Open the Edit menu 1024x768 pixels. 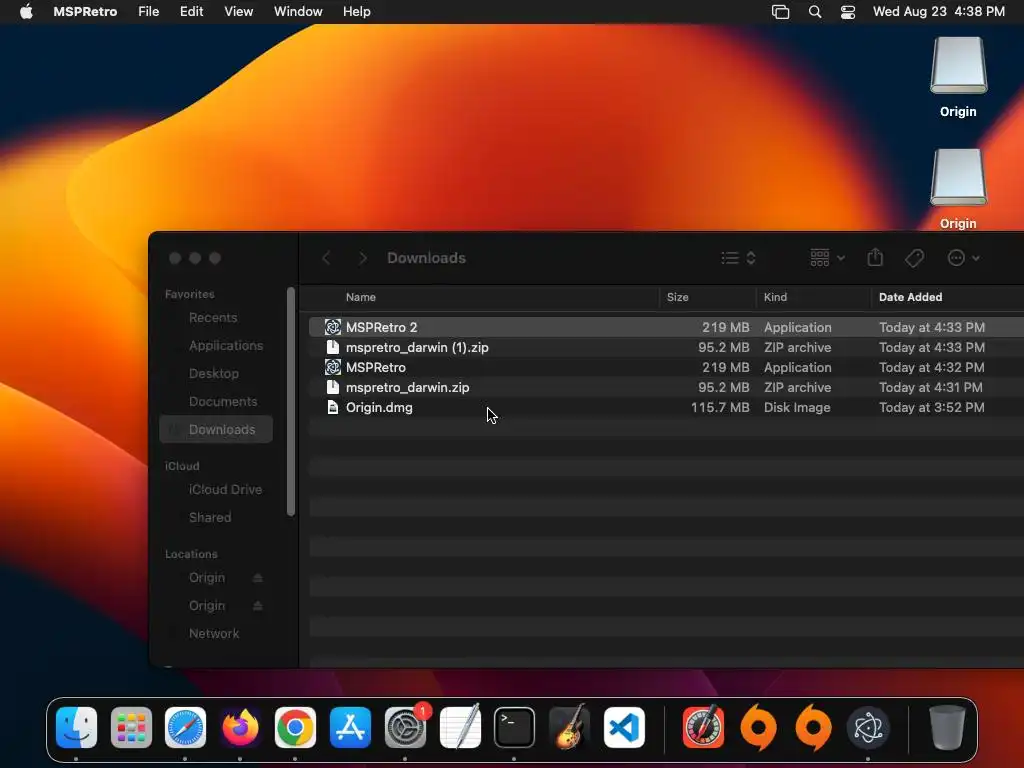coord(191,11)
